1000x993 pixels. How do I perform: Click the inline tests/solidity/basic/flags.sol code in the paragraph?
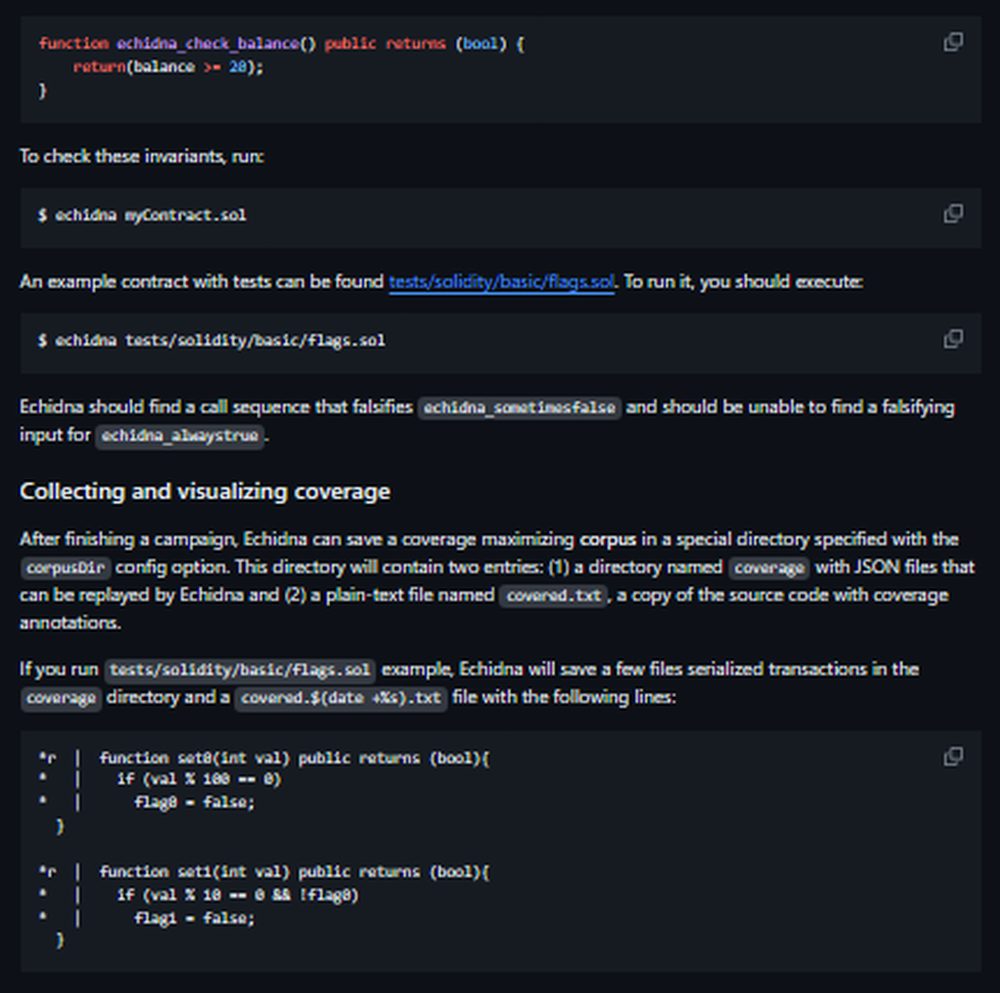tap(240, 670)
